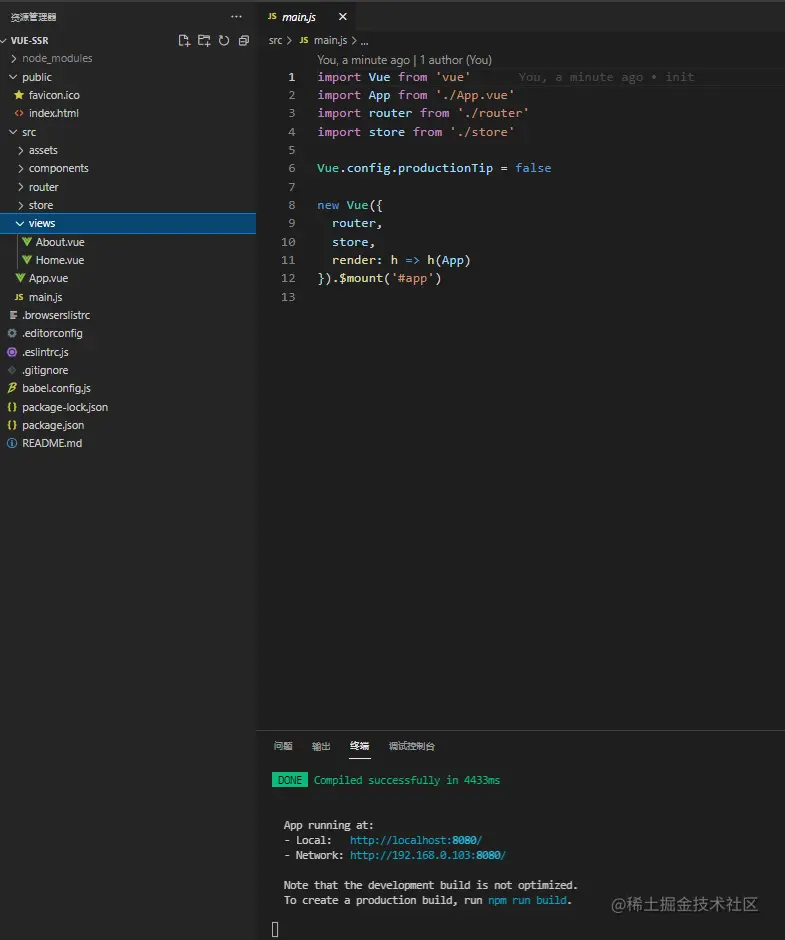Click the New File icon in explorer header
The height and width of the screenshot is (940, 785).
tap(184, 40)
